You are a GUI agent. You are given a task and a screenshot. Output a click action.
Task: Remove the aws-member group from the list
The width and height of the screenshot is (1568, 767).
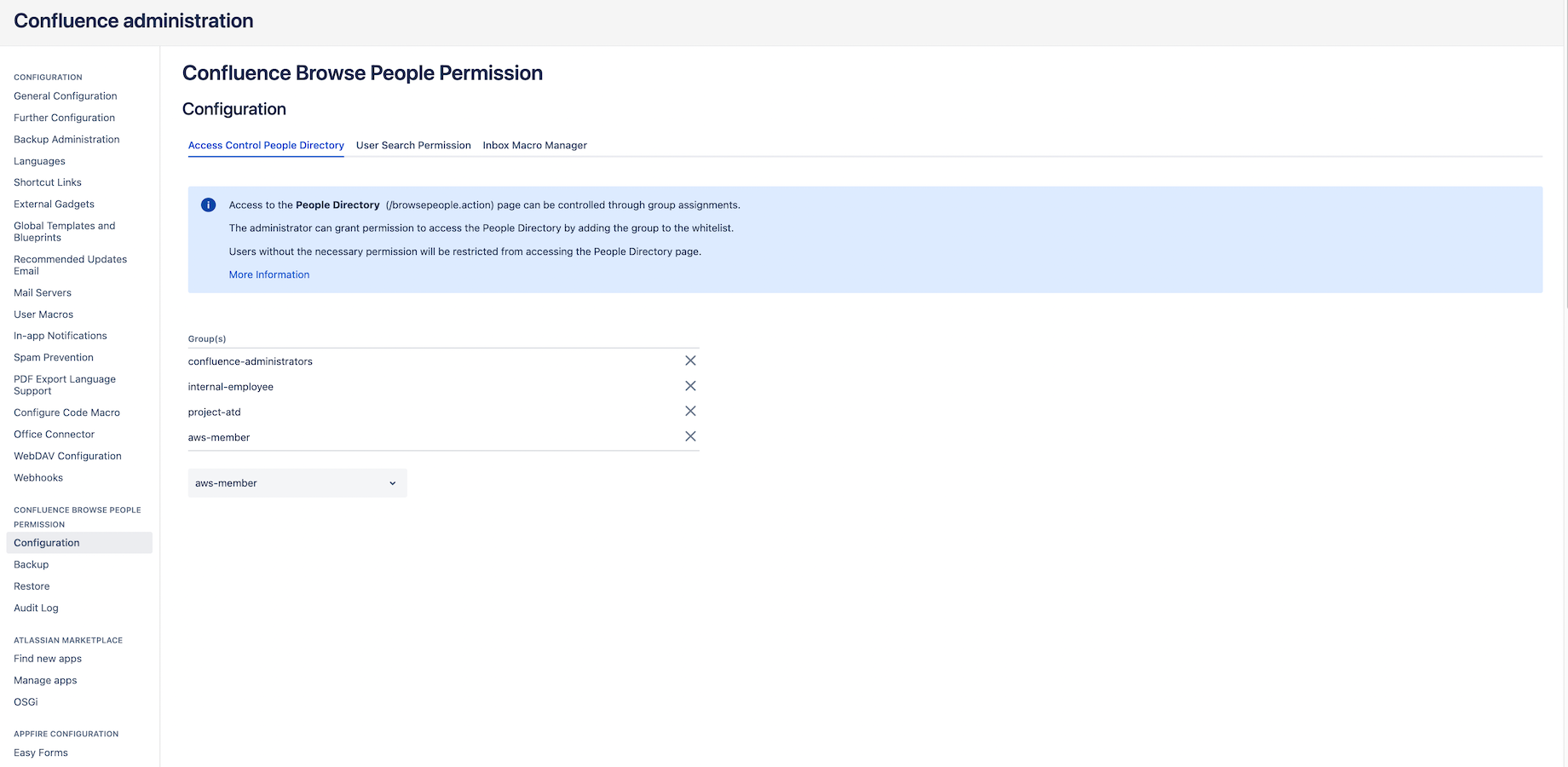(690, 436)
